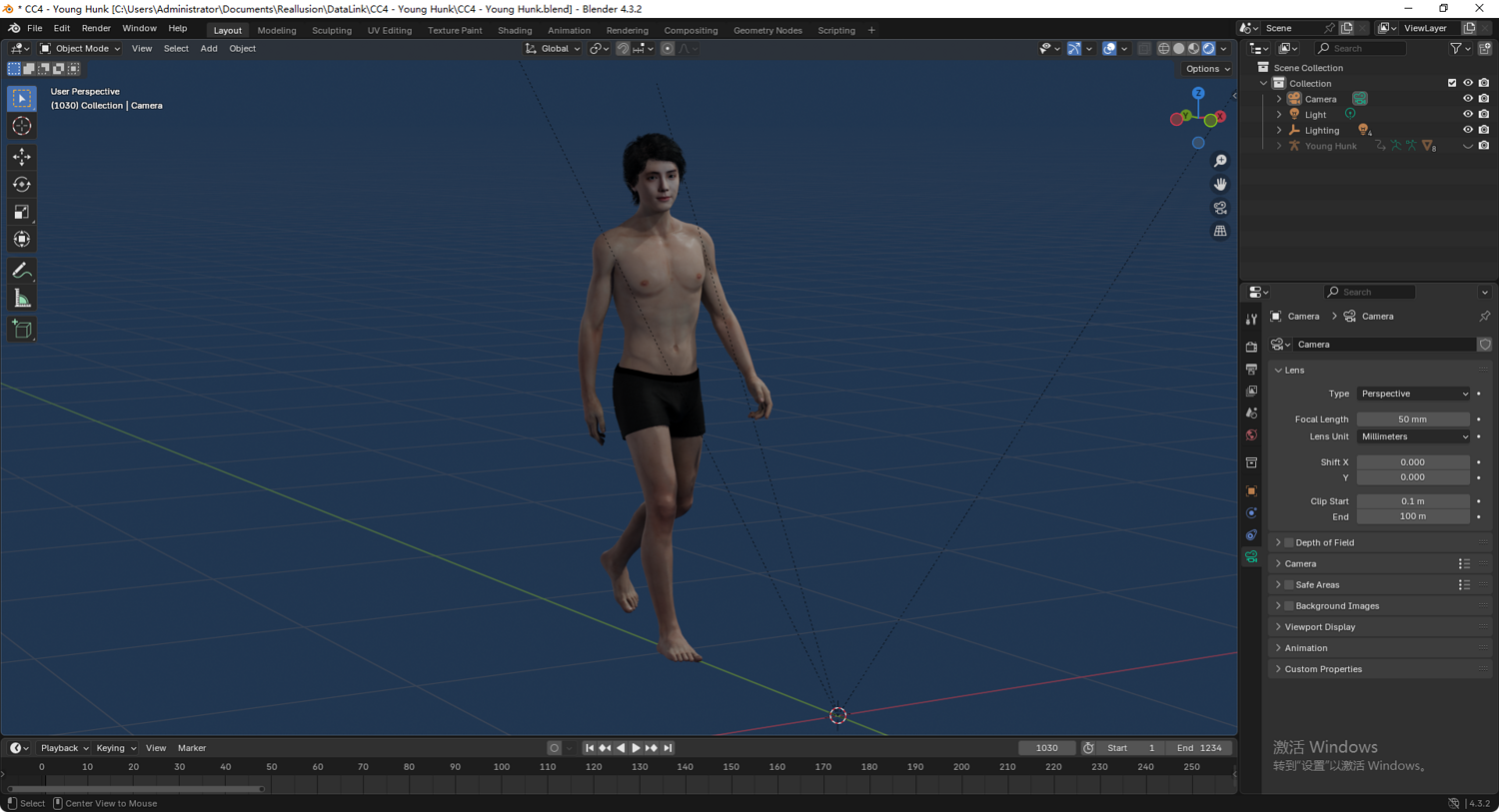Switch to the Geometry Nodes workspace tab

coord(767,30)
